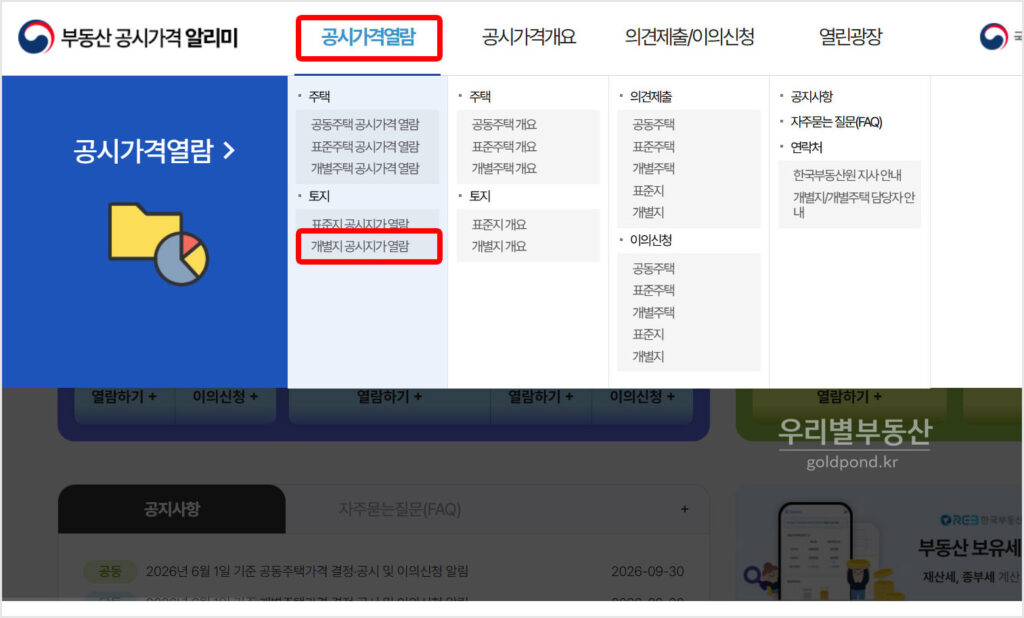Click 토지 heading under 공시가격개요 column
The image size is (1024, 618).
pyautogui.click(x=479, y=196)
